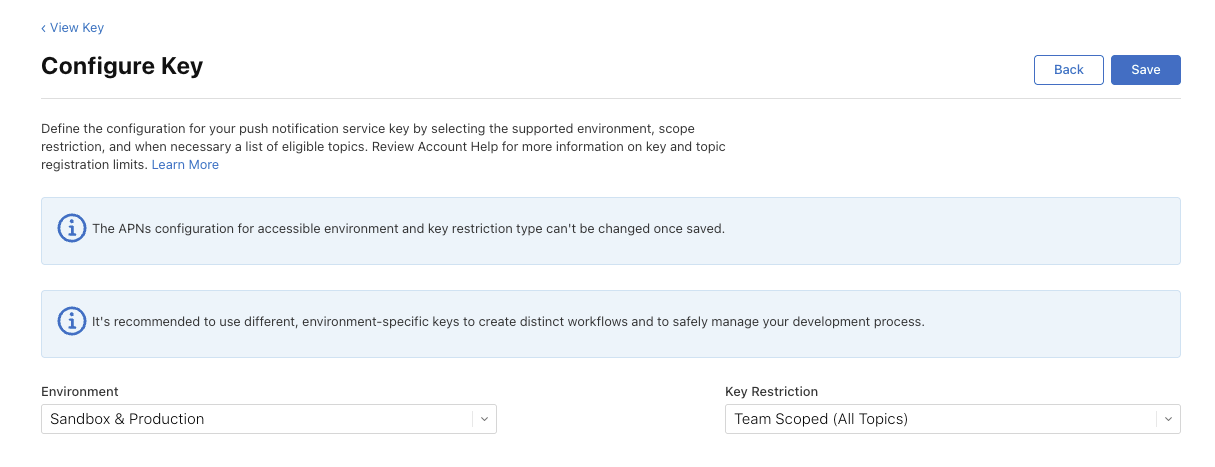Click the Environment field label
The height and width of the screenshot is (467, 1215).
click(80, 392)
